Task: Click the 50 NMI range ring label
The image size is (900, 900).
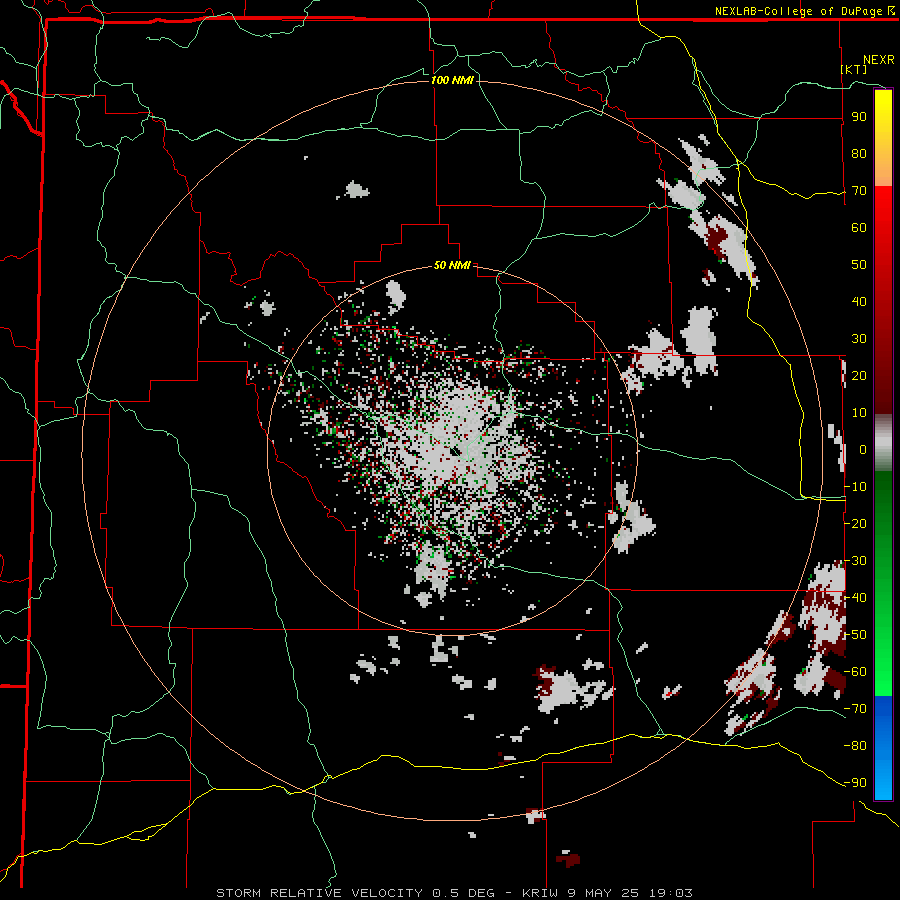Action: (452, 265)
